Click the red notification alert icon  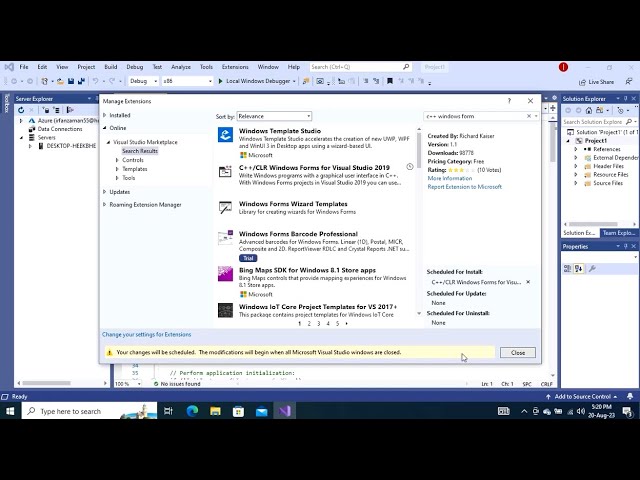click(563, 67)
